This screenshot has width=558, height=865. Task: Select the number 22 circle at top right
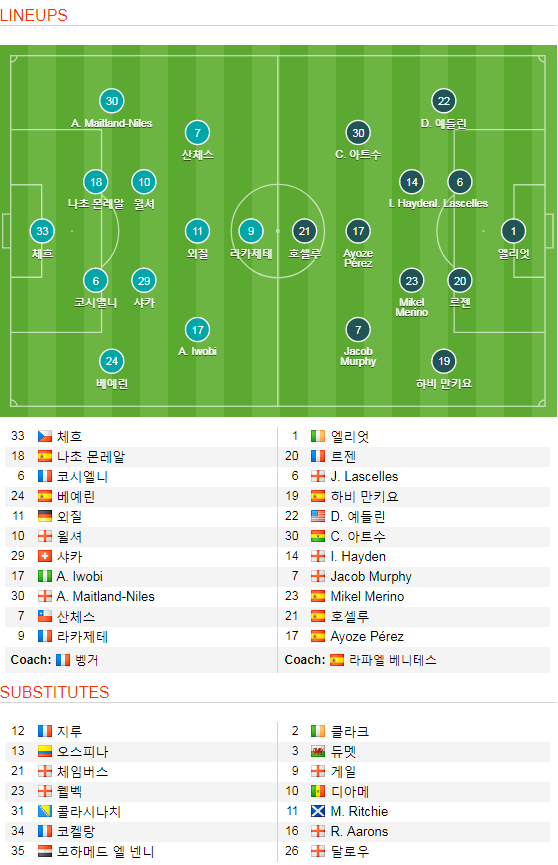444,101
